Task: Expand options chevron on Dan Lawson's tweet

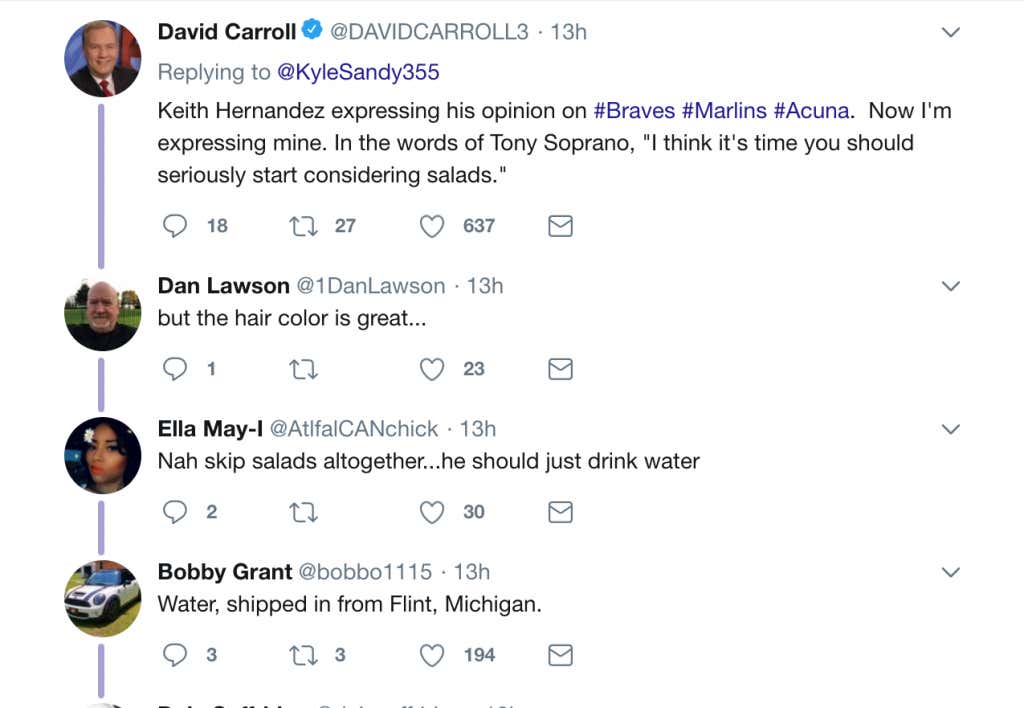Action: [951, 286]
